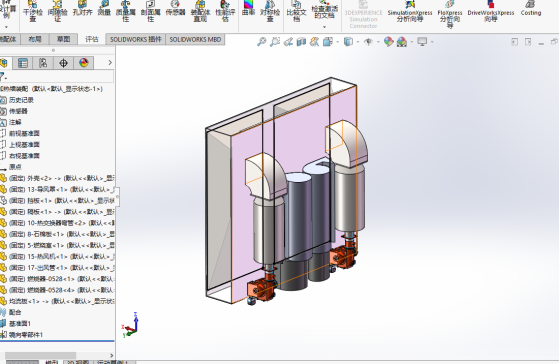The image size is (559, 364).
Task: Click Zoom to Area icon
Action: click(x=275, y=42)
